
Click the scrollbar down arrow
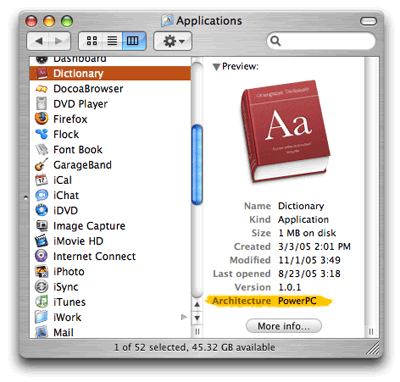(x=197, y=318)
